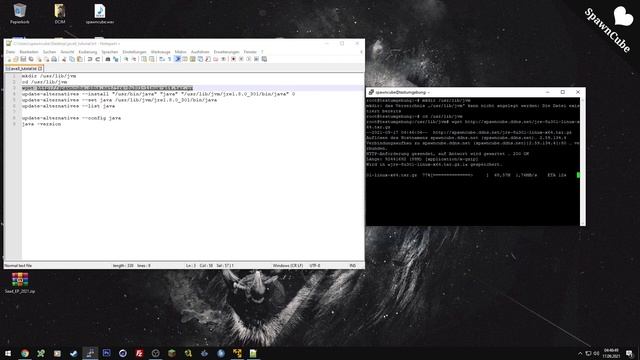
Task: Click the 'update-alternatives --set java' line
Action: pos(119,100)
